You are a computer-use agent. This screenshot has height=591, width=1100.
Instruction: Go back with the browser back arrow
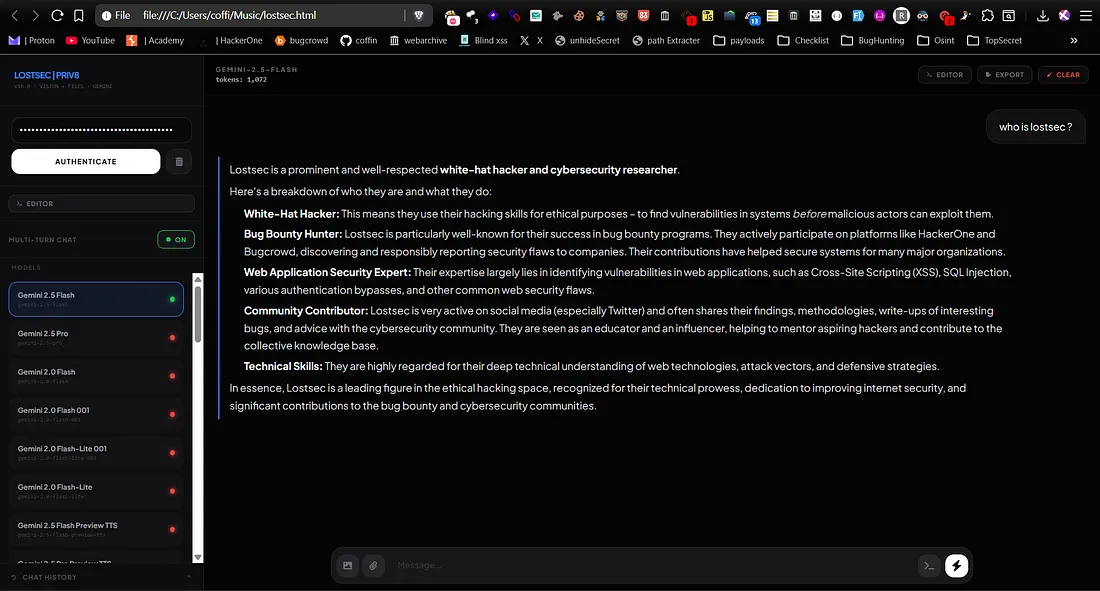[15, 15]
